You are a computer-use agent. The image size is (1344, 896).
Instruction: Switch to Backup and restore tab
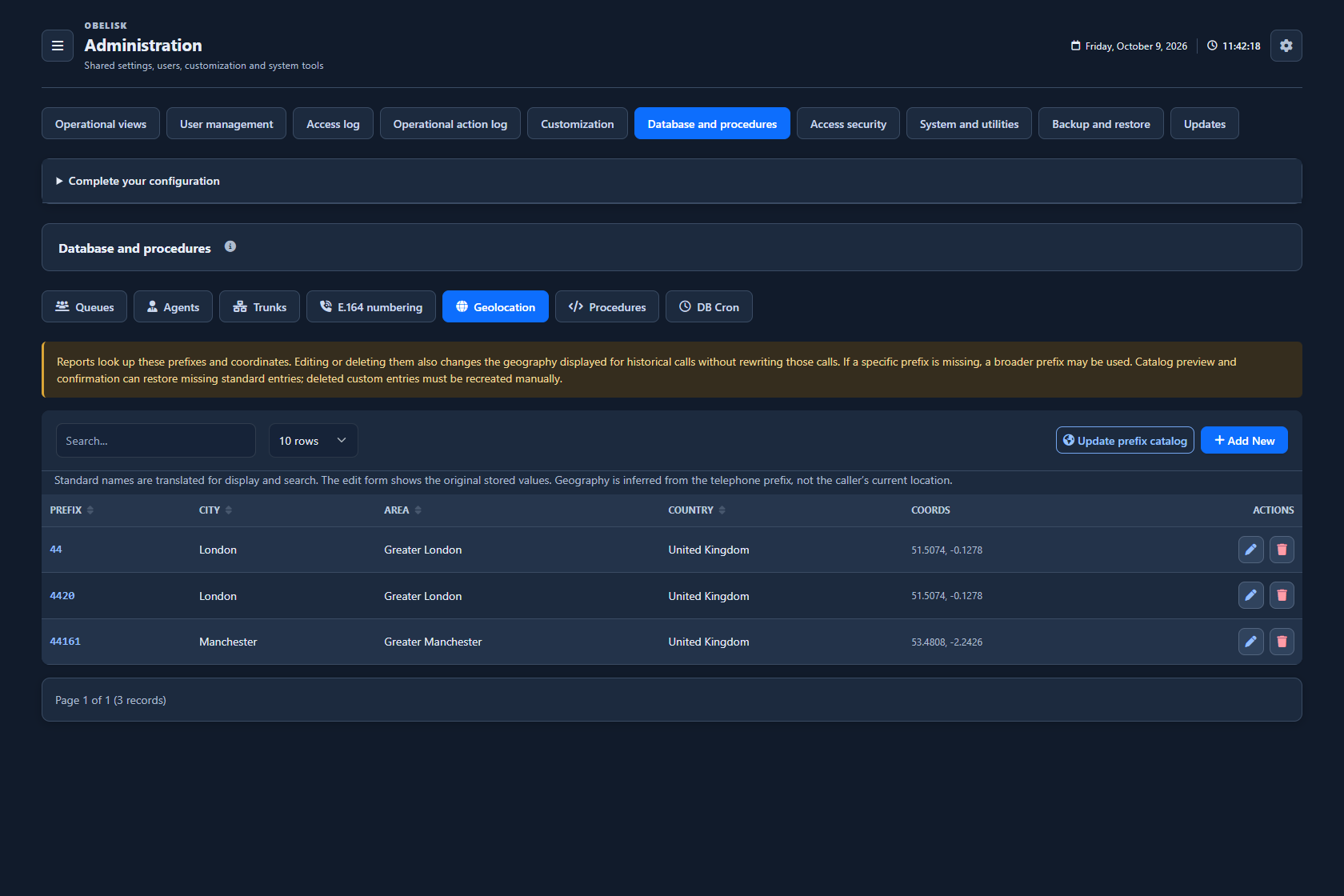(1101, 123)
